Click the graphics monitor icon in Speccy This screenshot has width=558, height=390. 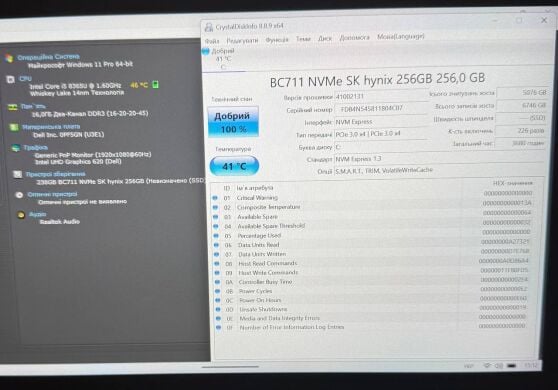tap(16, 148)
